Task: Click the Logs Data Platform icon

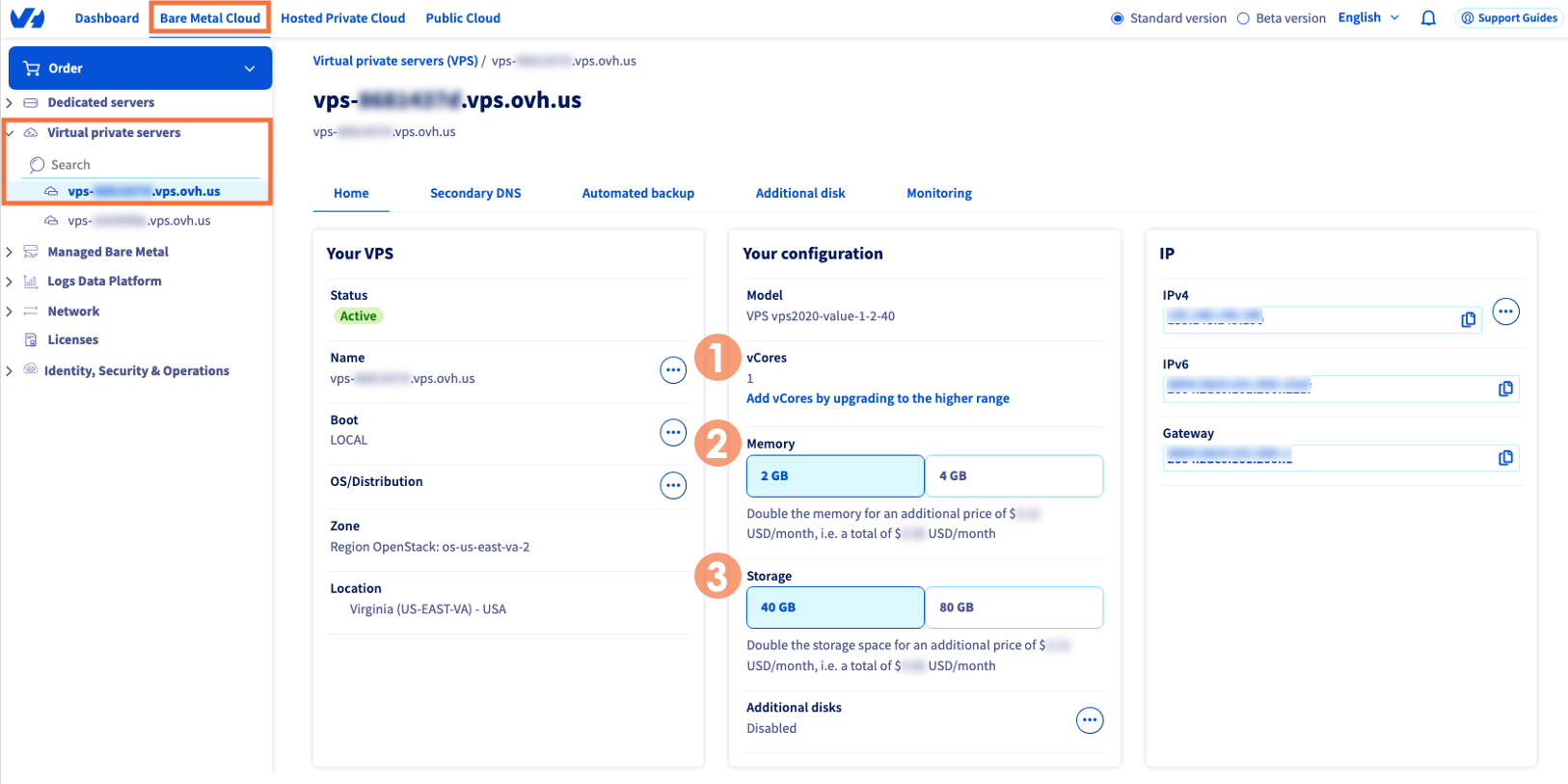Action: (31, 282)
